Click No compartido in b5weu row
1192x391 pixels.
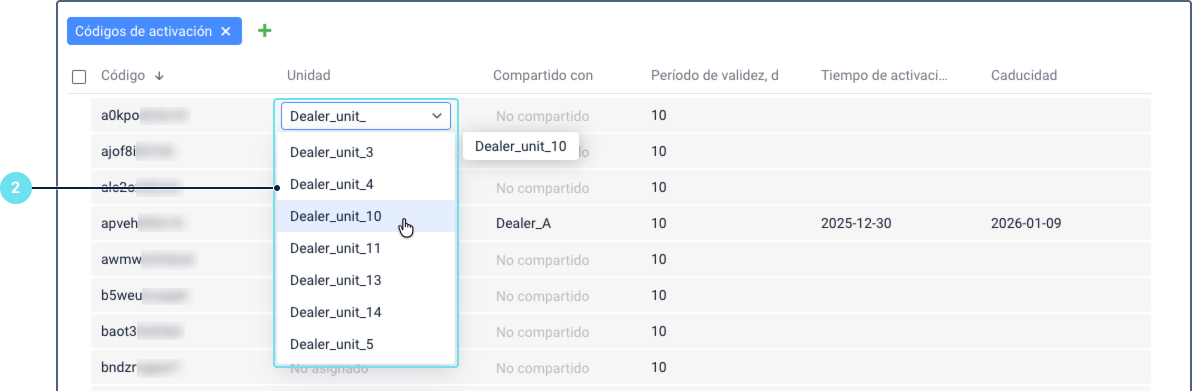tap(542, 295)
